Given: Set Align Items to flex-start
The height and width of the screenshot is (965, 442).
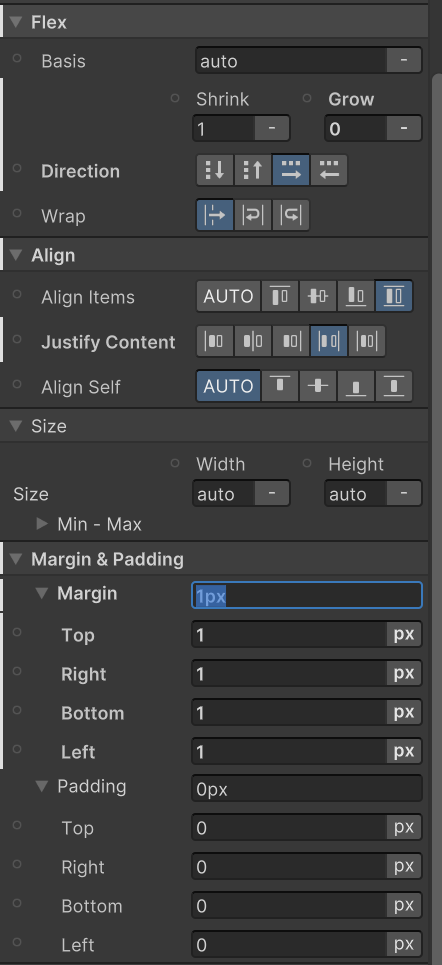Looking at the screenshot, I should coord(281,297).
